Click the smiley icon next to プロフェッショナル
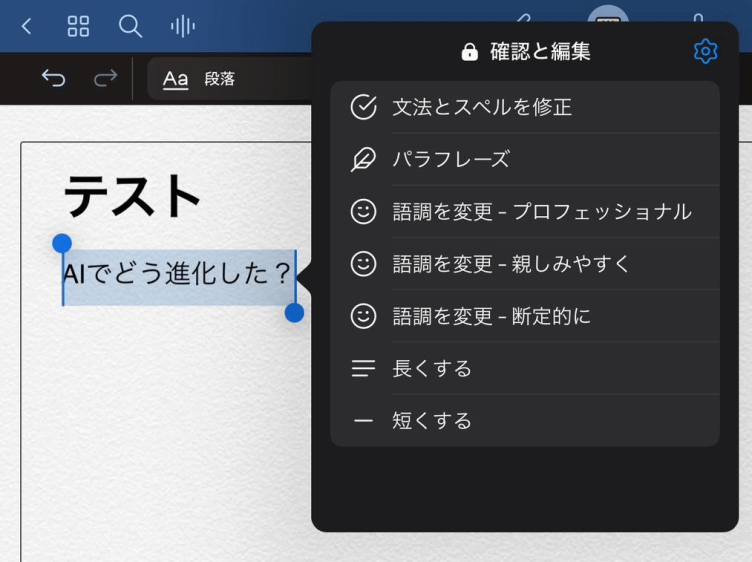This screenshot has height=562, width=752. pyautogui.click(x=364, y=211)
